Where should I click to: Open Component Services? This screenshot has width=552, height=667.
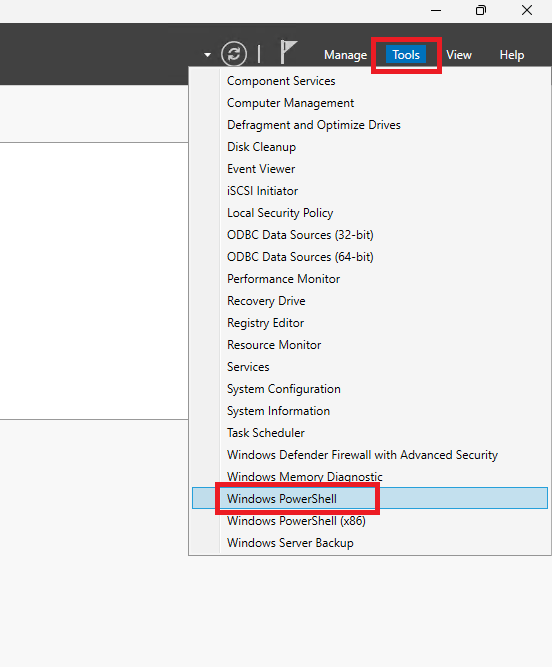(281, 81)
